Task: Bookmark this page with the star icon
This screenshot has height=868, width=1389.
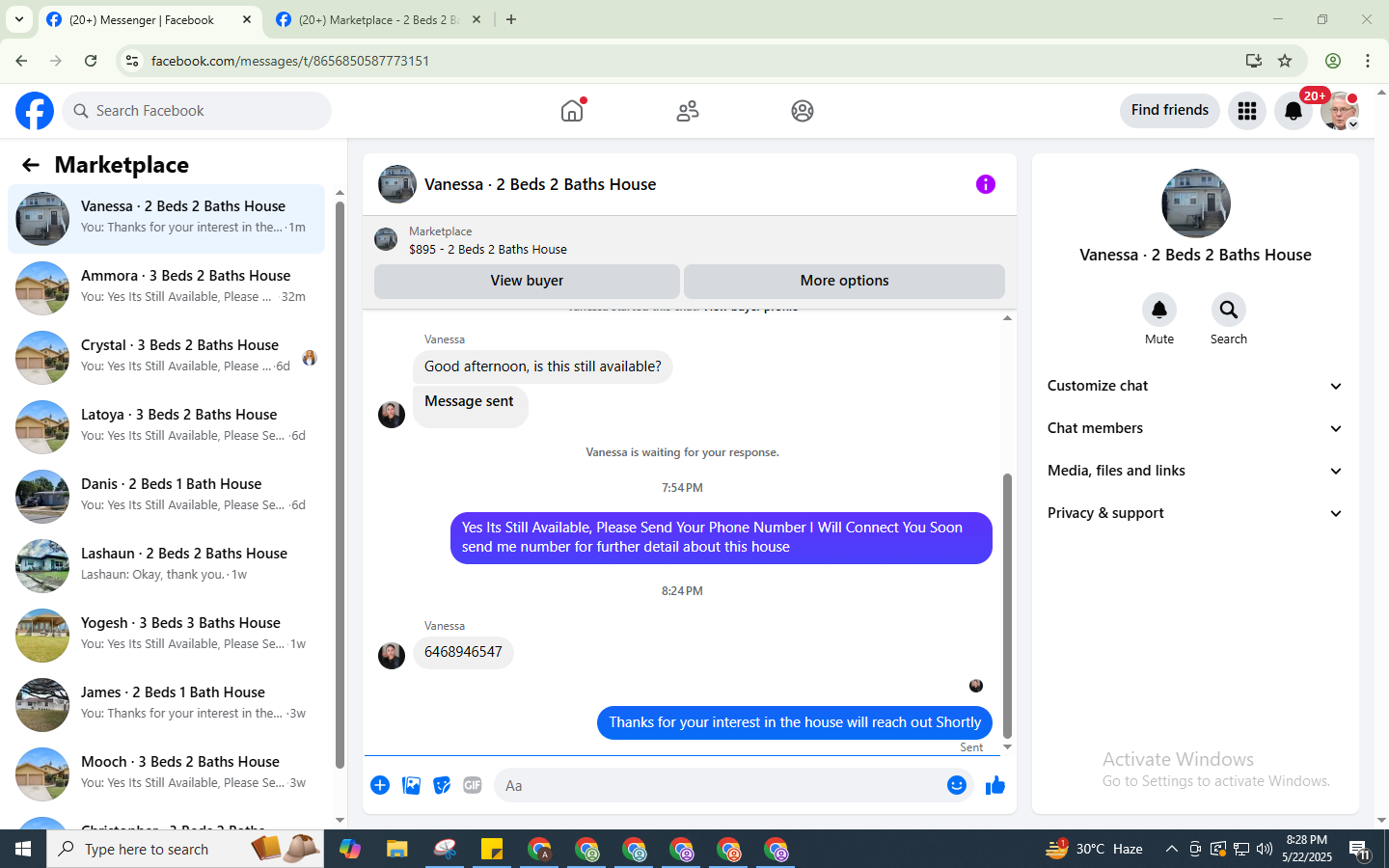Action: tap(1285, 61)
